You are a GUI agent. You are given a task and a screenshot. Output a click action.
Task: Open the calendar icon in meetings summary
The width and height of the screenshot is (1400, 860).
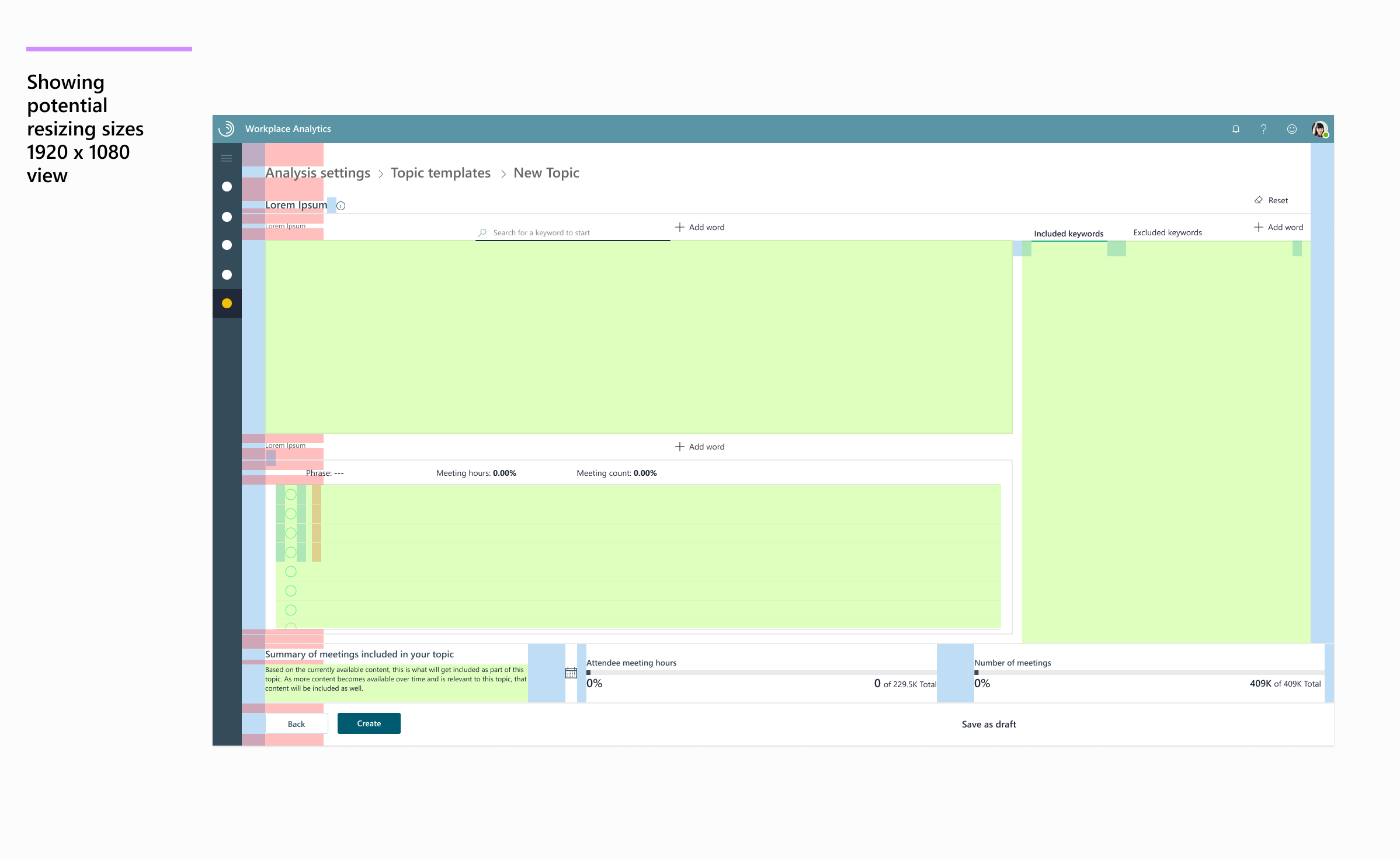tap(571, 673)
